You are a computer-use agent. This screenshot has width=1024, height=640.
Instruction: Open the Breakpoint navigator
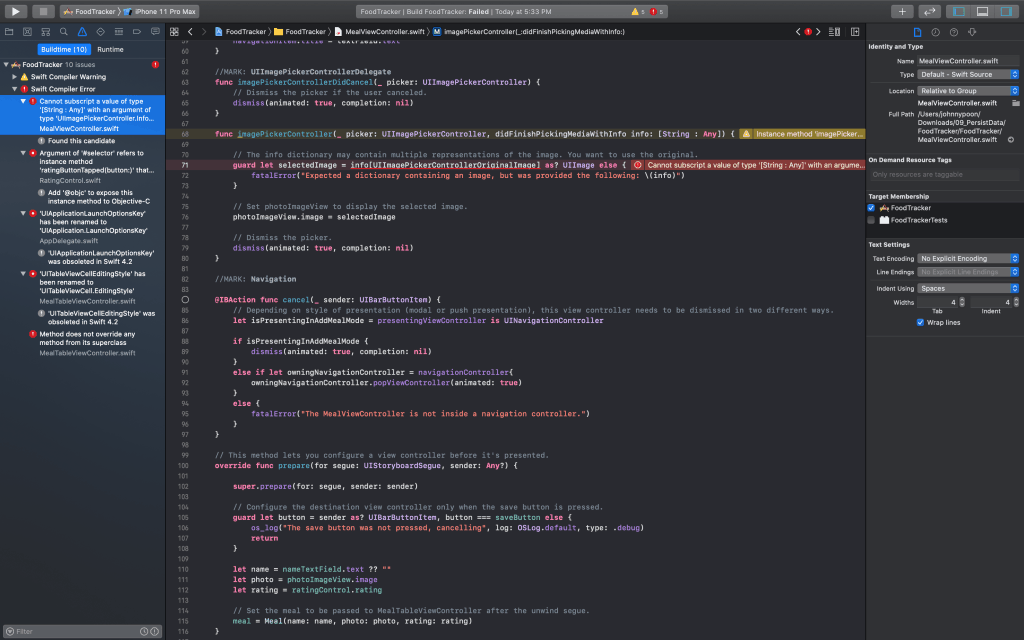tap(137, 31)
